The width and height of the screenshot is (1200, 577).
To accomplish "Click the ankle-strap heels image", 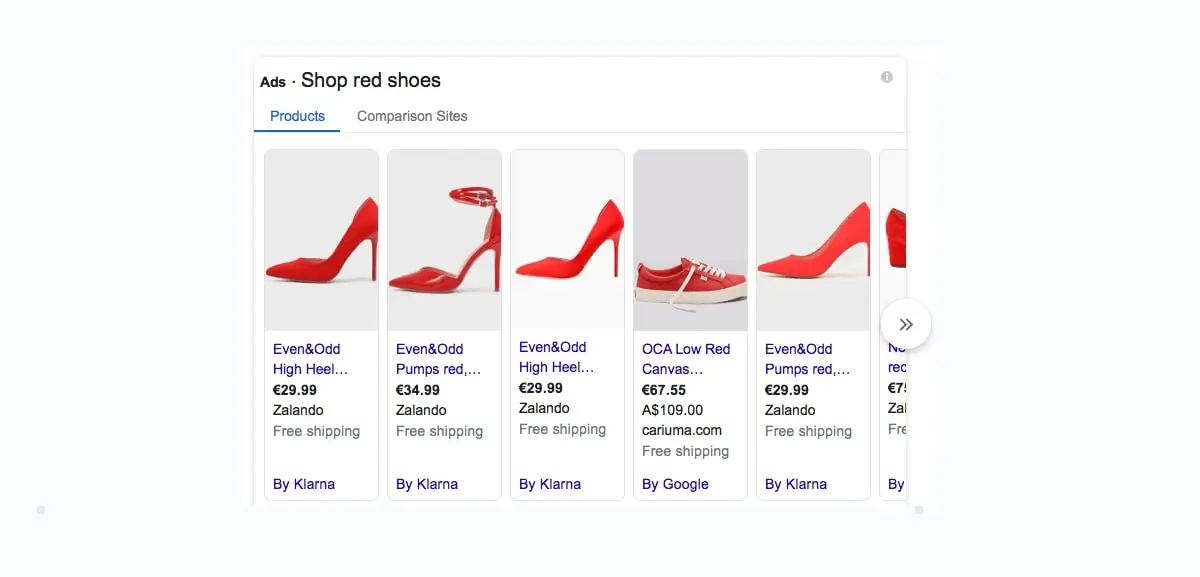I will tap(444, 240).
